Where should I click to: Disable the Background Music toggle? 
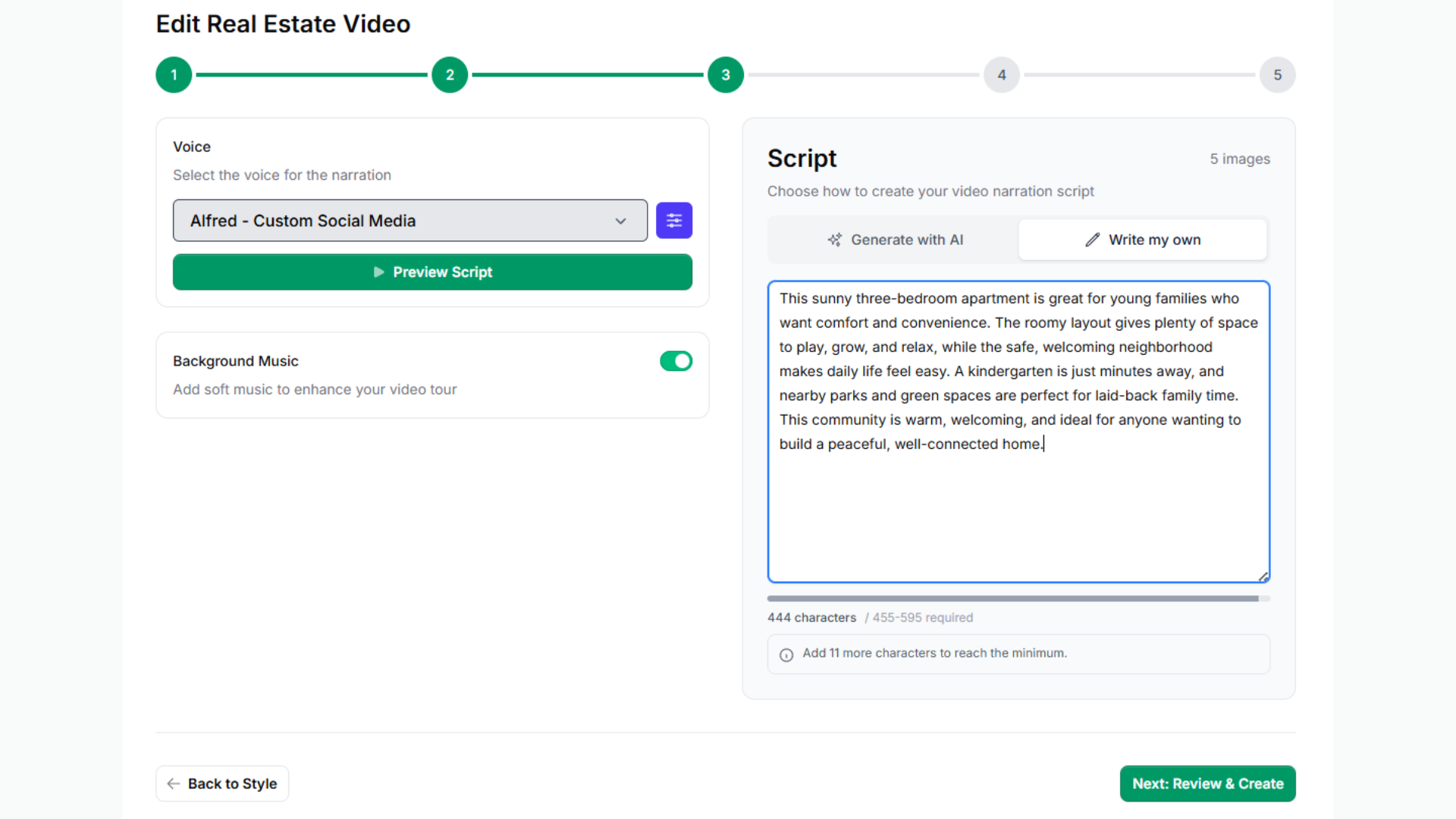(x=676, y=361)
